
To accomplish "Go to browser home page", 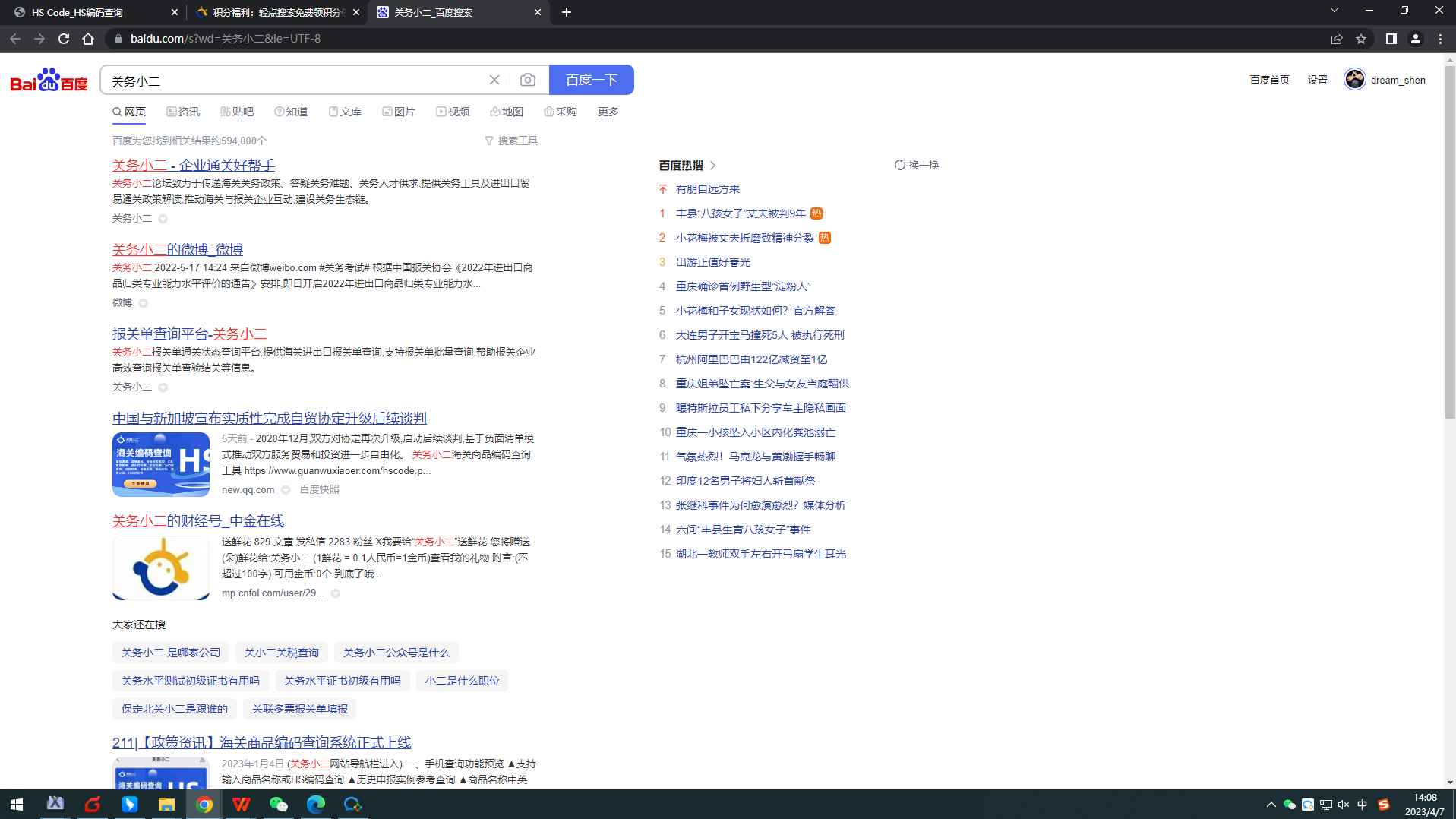I will [x=88, y=39].
